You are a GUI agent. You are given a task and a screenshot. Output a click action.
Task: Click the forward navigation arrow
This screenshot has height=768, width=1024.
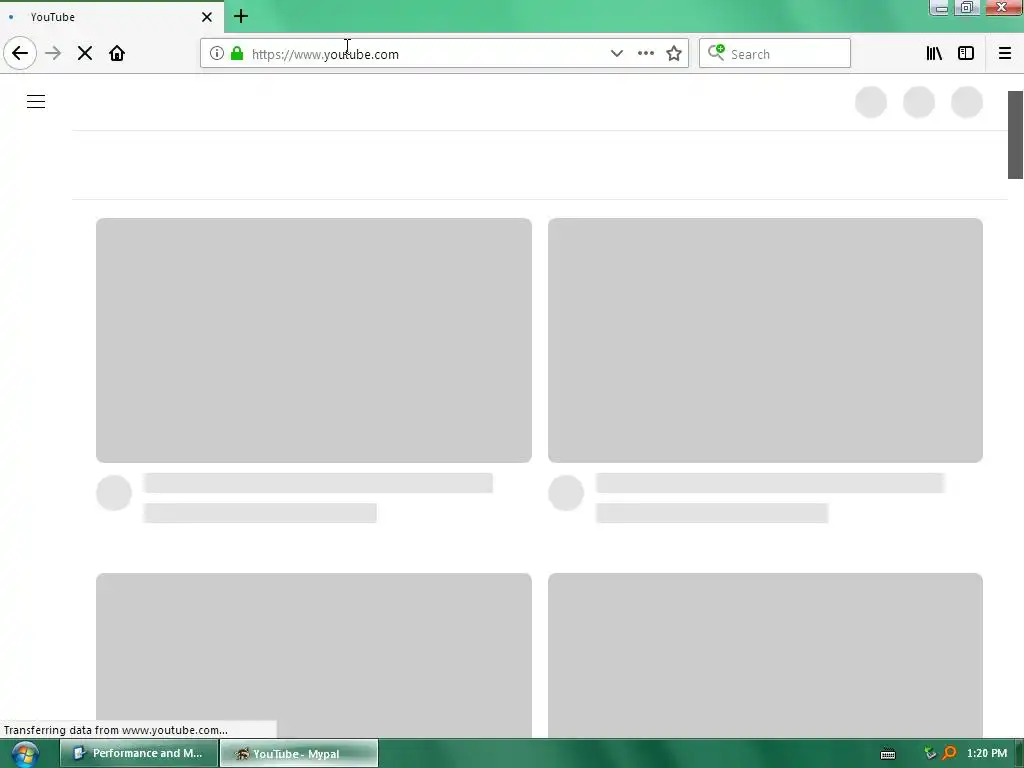click(53, 54)
